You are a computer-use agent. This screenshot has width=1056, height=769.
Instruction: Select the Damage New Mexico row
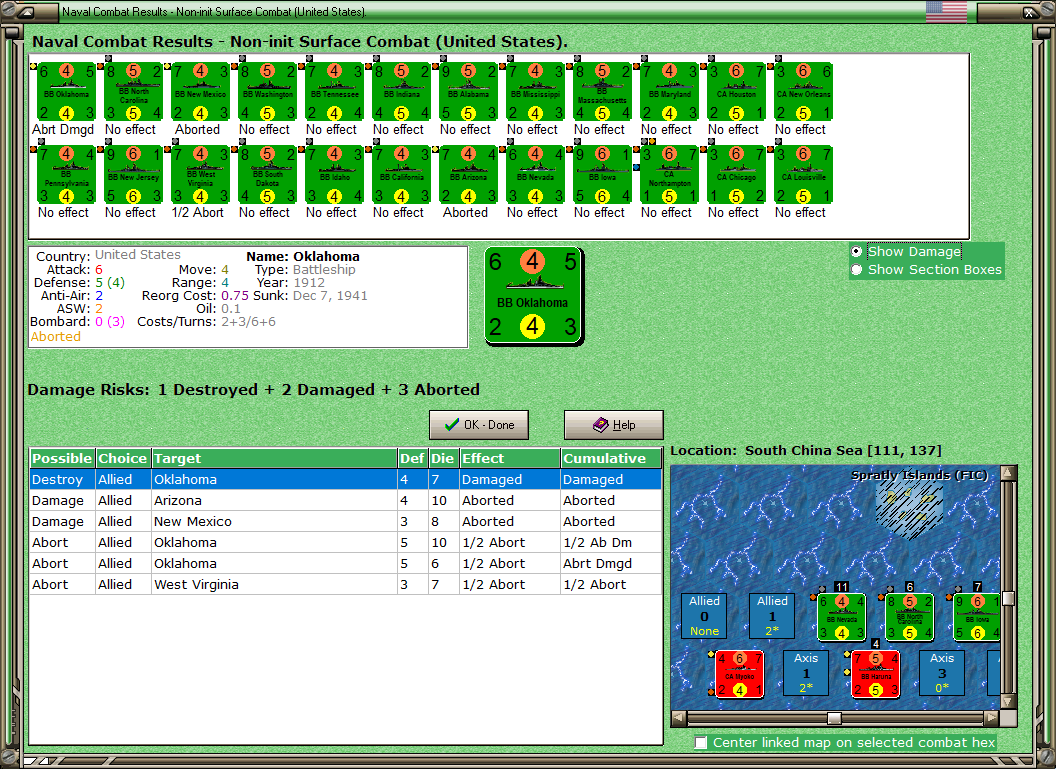(345, 521)
